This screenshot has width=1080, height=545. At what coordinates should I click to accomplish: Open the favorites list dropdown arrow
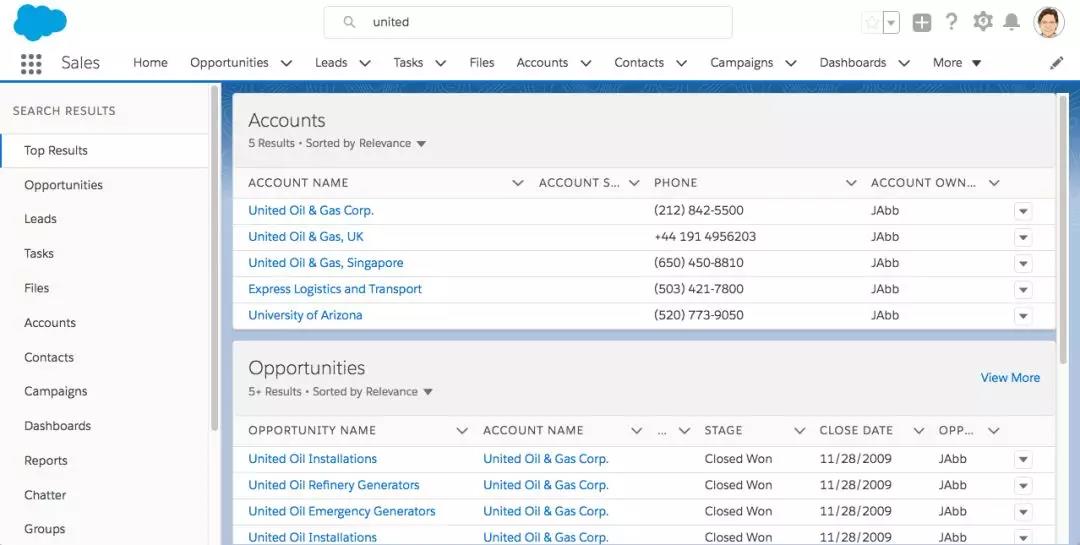(x=891, y=22)
